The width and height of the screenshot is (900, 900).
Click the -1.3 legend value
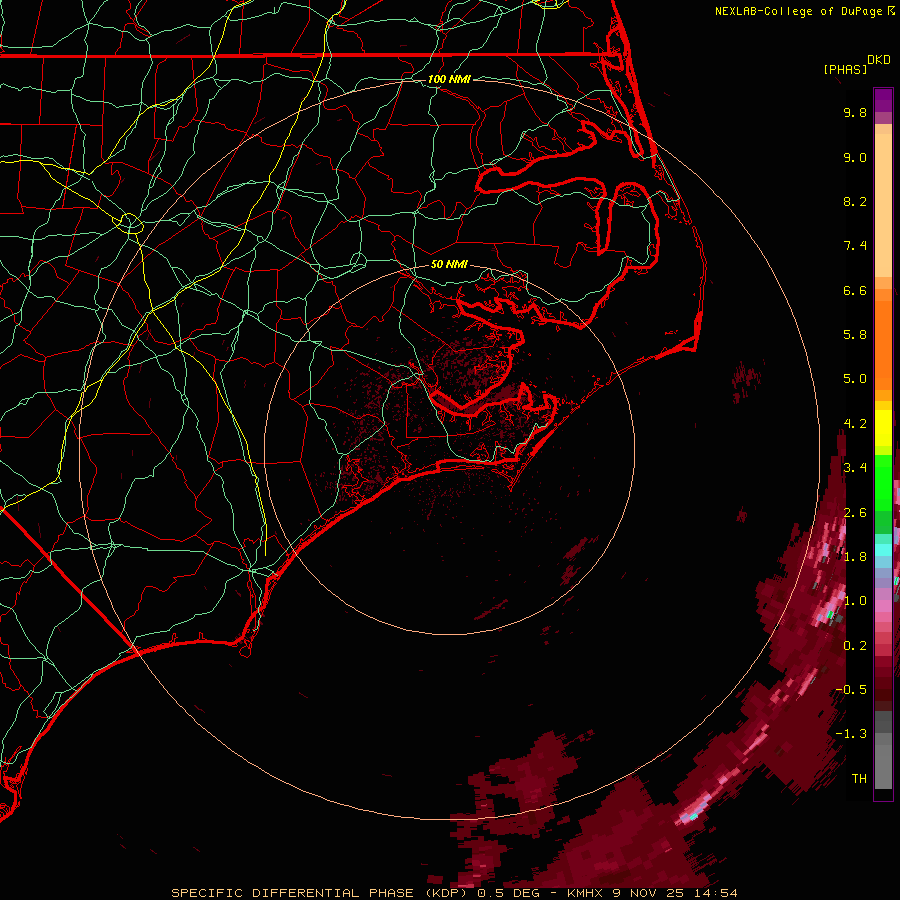pyautogui.click(x=851, y=734)
